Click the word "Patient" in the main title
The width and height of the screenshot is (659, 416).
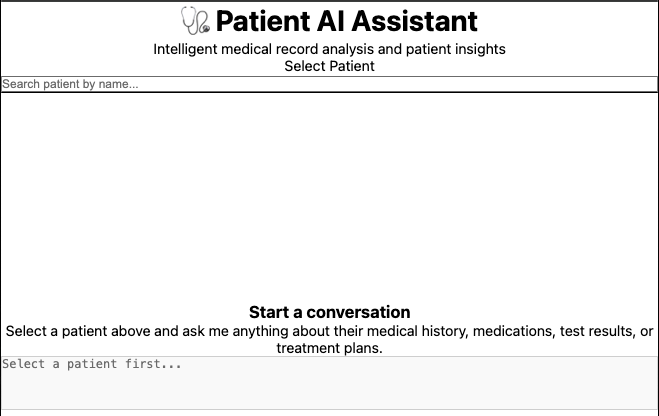(261, 21)
